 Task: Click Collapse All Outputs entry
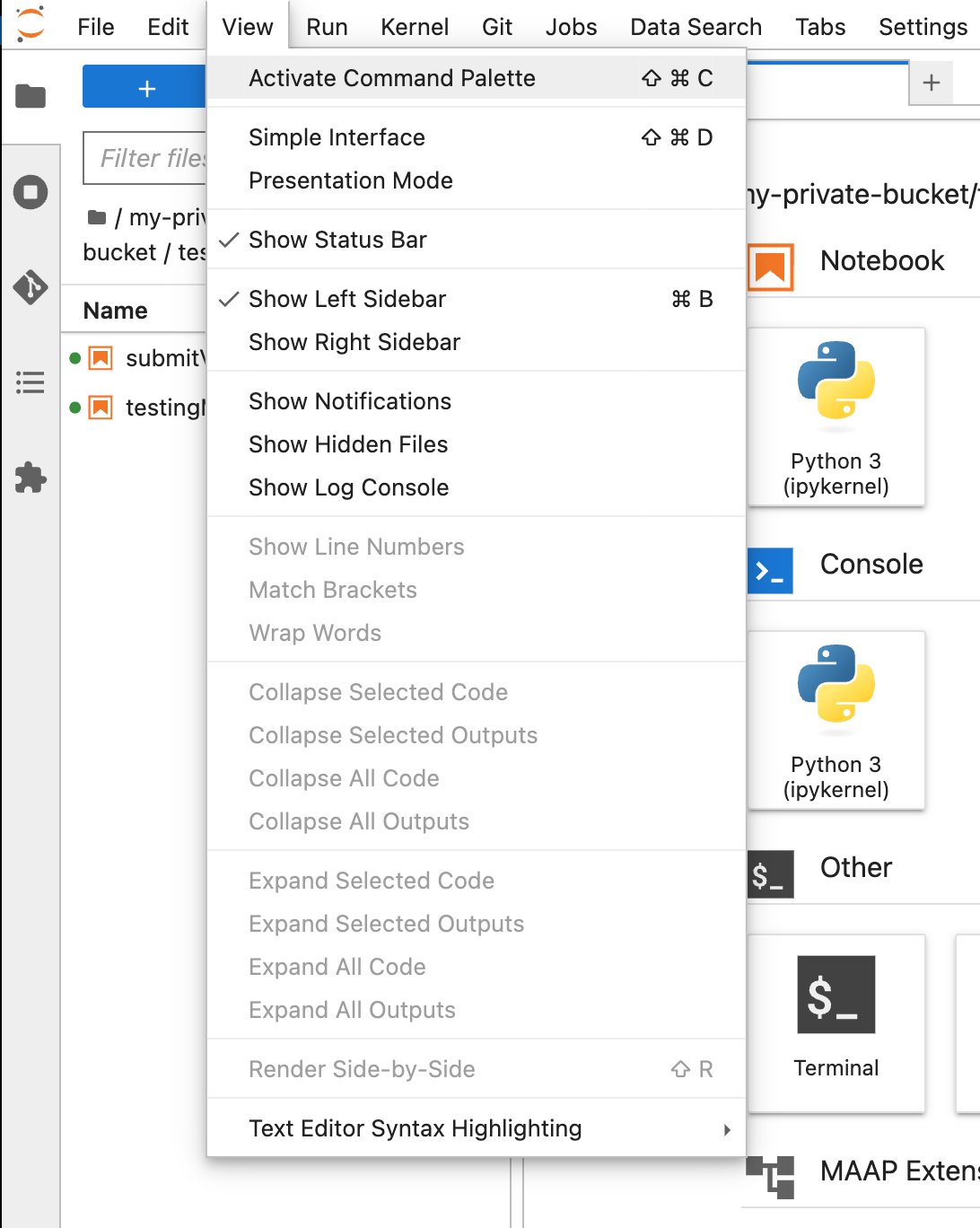click(477, 821)
